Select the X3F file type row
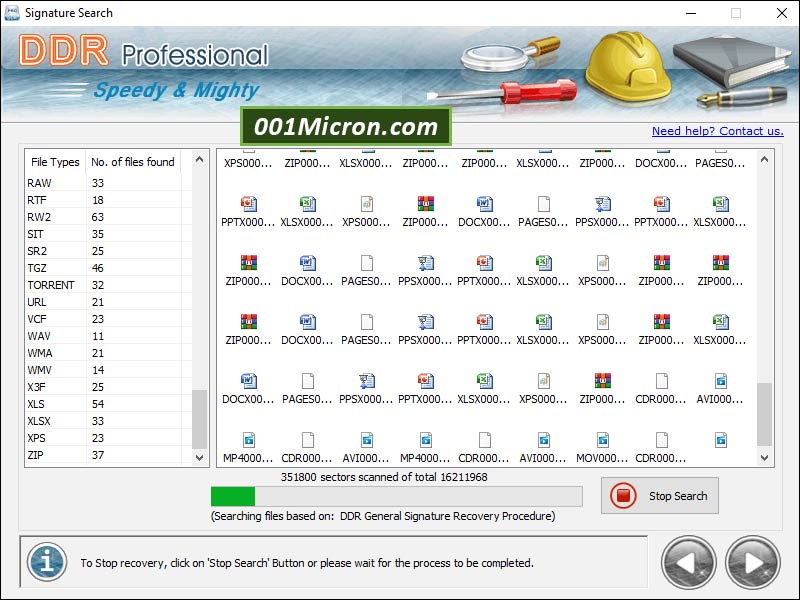Image resolution: width=800 pixels, height=600 pixels. point(104,387)
